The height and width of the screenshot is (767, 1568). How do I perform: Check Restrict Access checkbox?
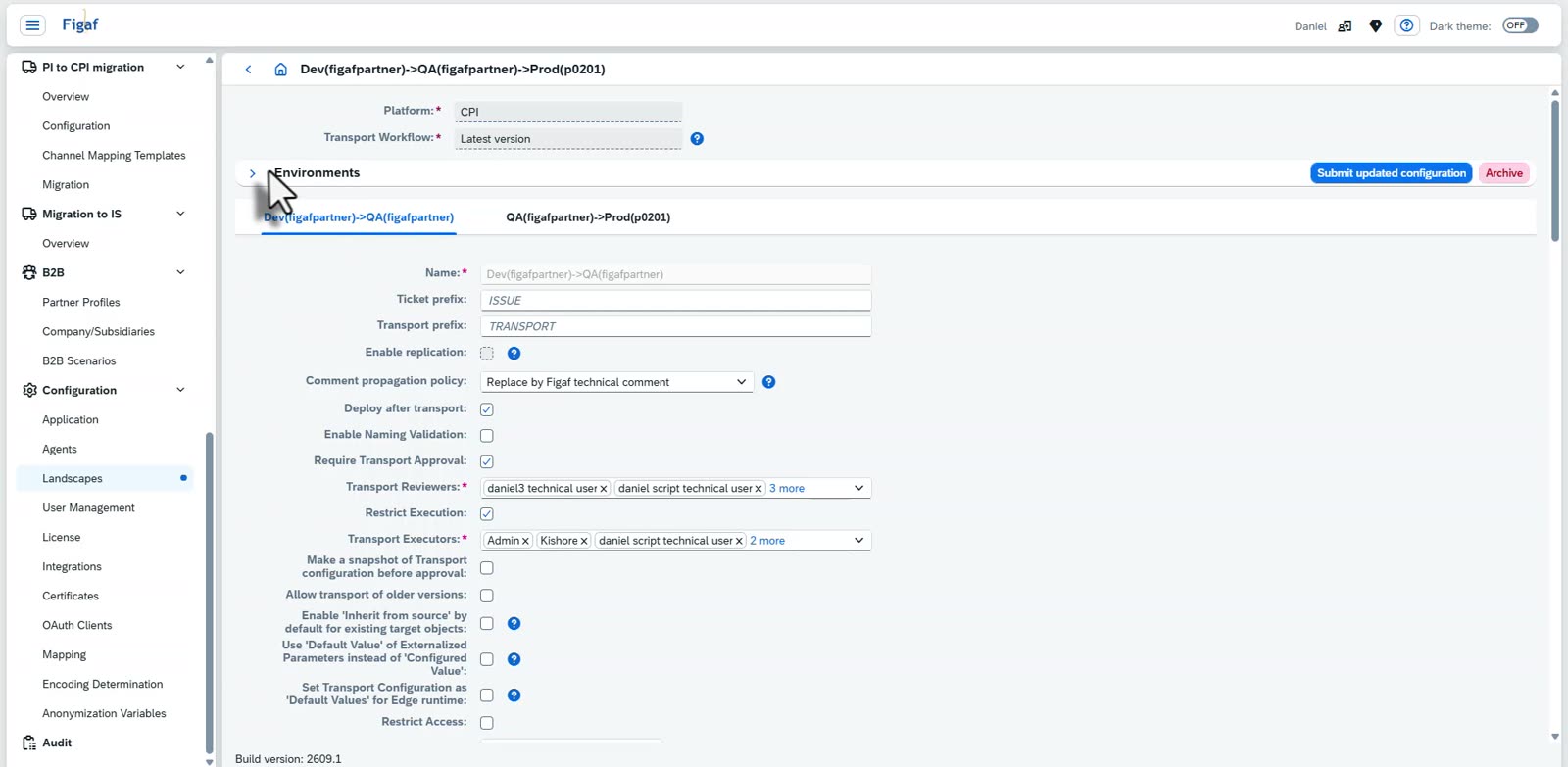tap(487, 723)
